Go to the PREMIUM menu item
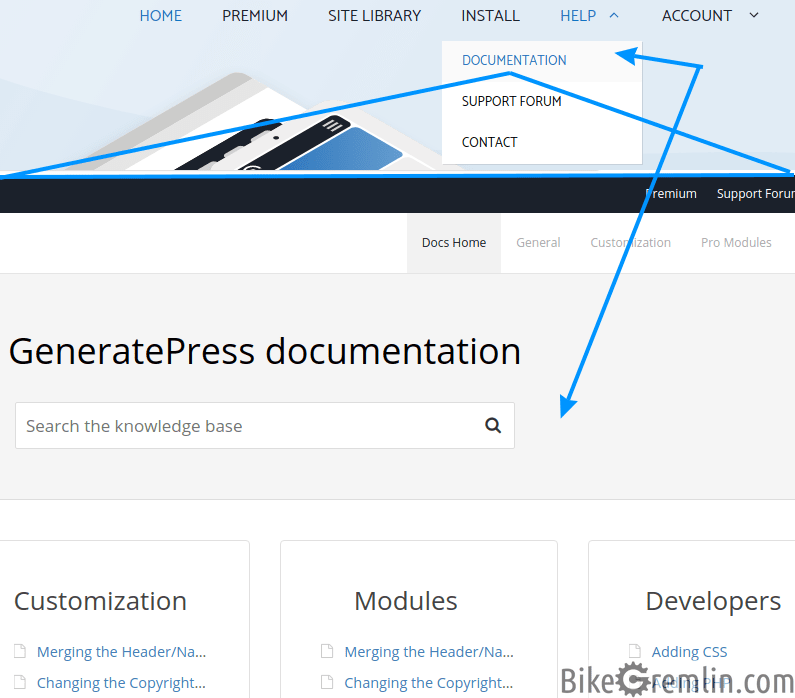Image resolution: width=795 pixels, height=698 pixels. 255,16
